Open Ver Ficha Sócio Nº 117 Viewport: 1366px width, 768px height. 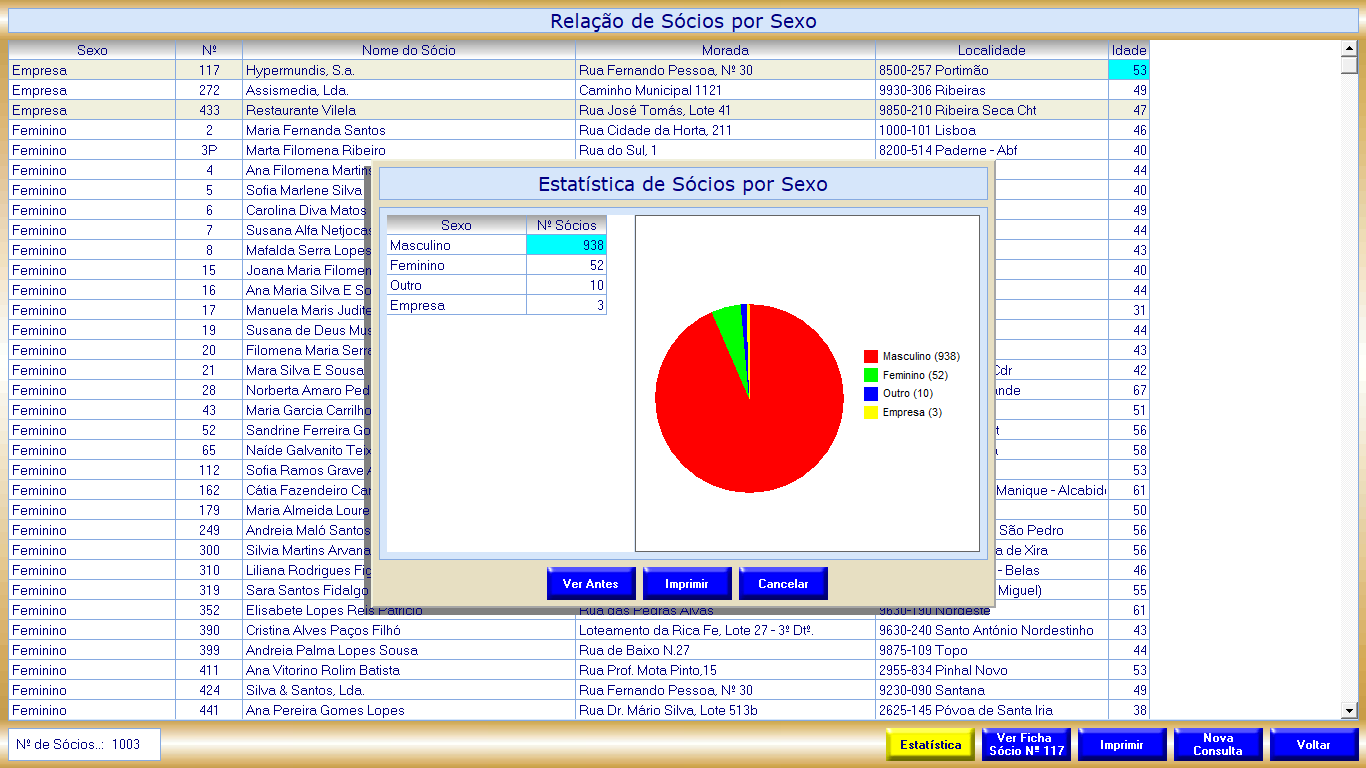1025,745
